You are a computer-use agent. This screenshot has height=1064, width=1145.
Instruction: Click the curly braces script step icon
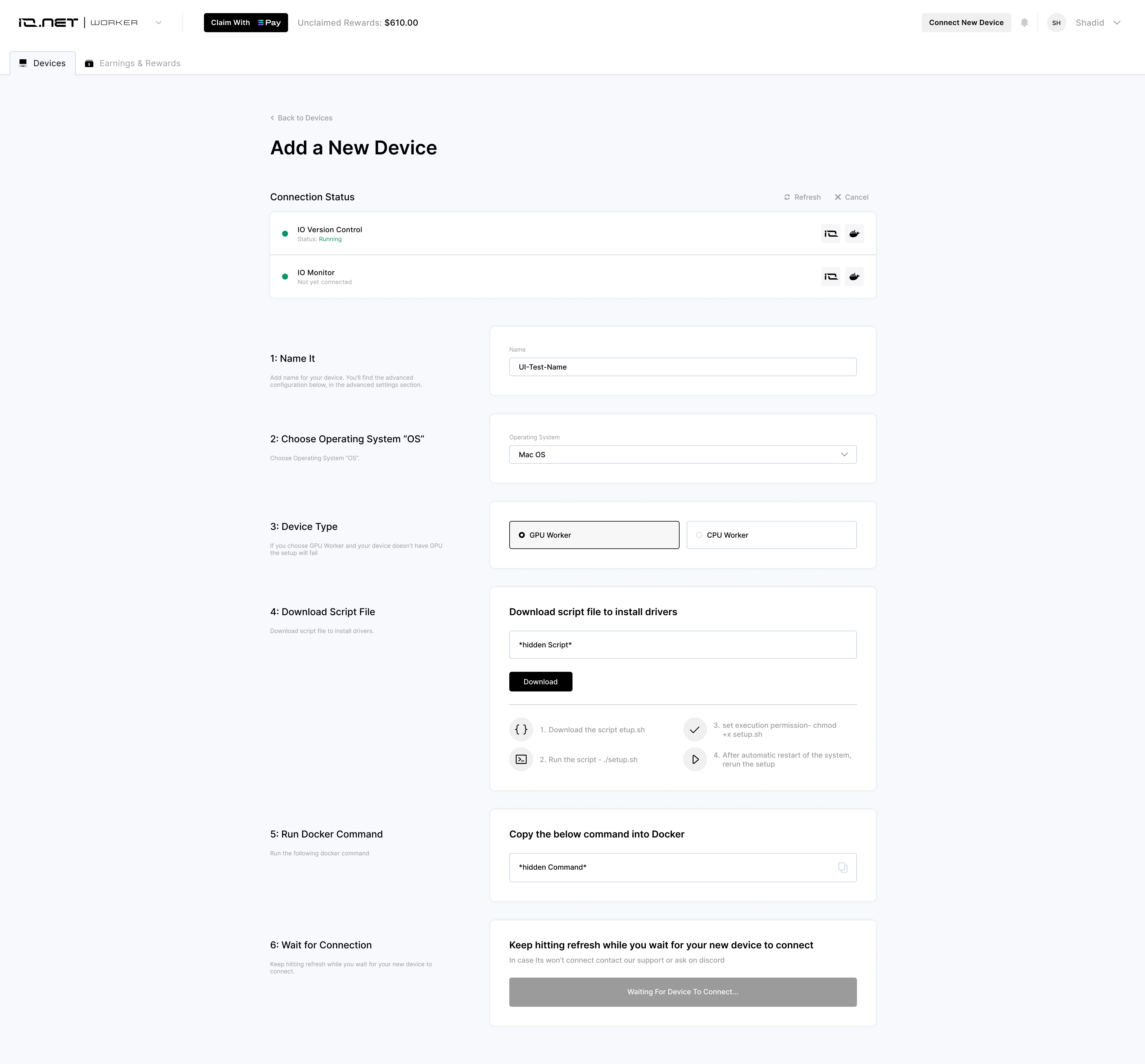pyautogui.click(x=521, y=730)
